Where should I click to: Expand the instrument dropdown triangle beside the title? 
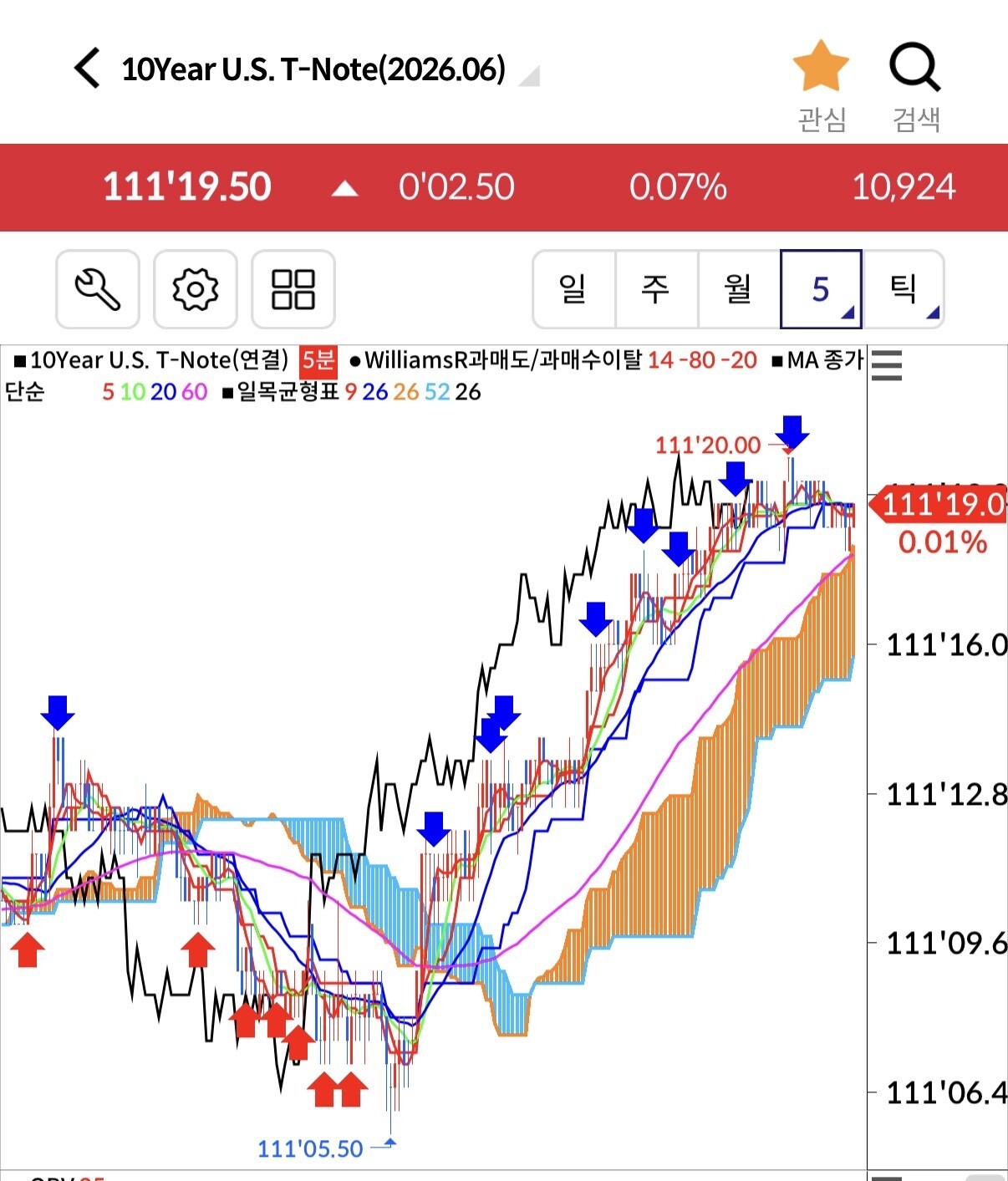529,75
